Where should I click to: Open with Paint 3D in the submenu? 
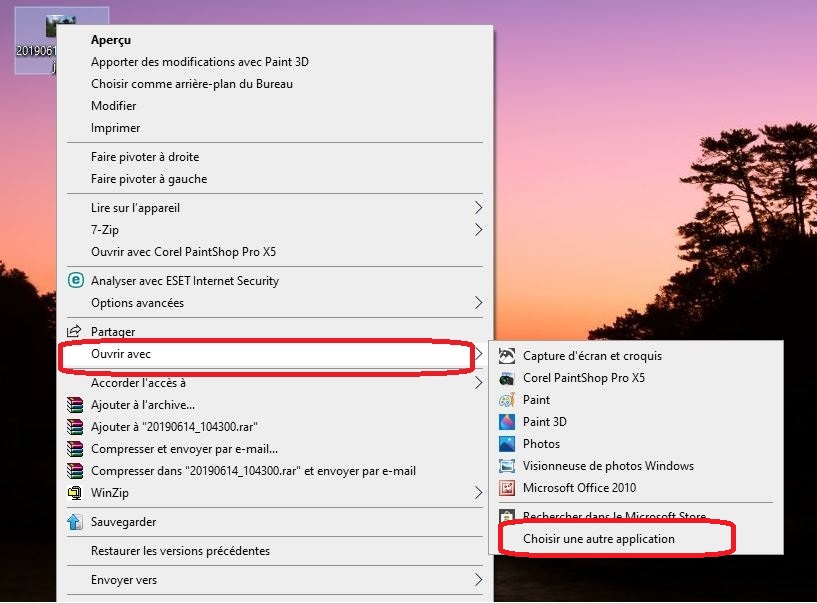point(636,422)
